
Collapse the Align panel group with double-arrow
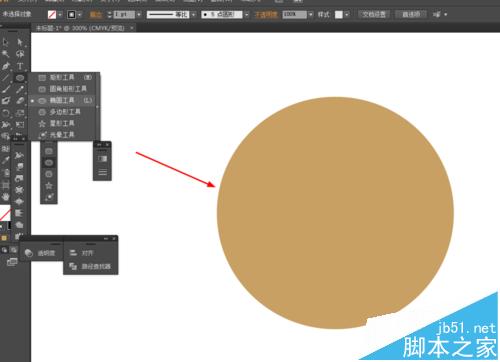coord(106,239)
